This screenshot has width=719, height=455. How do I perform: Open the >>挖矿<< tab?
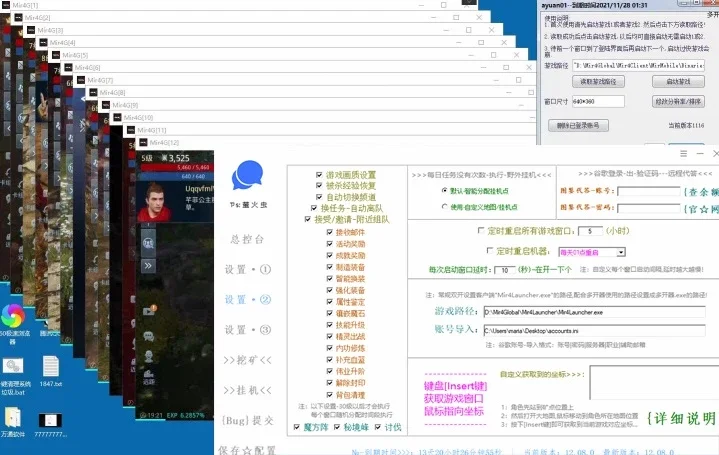248,360
